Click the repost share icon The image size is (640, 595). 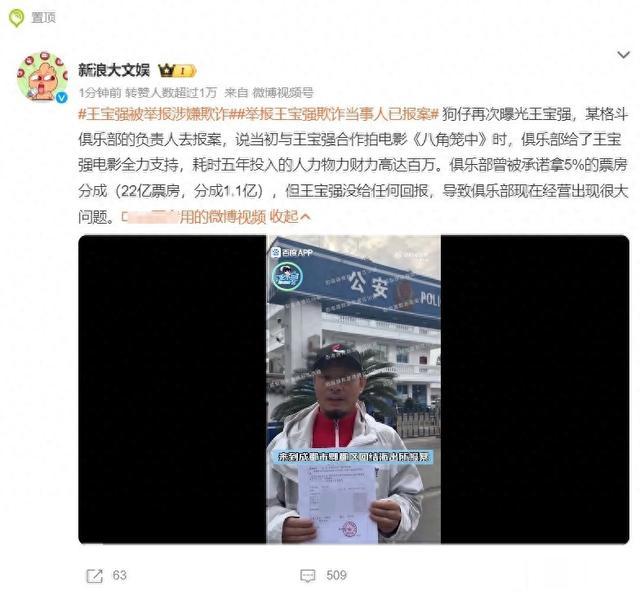(95, 575)
